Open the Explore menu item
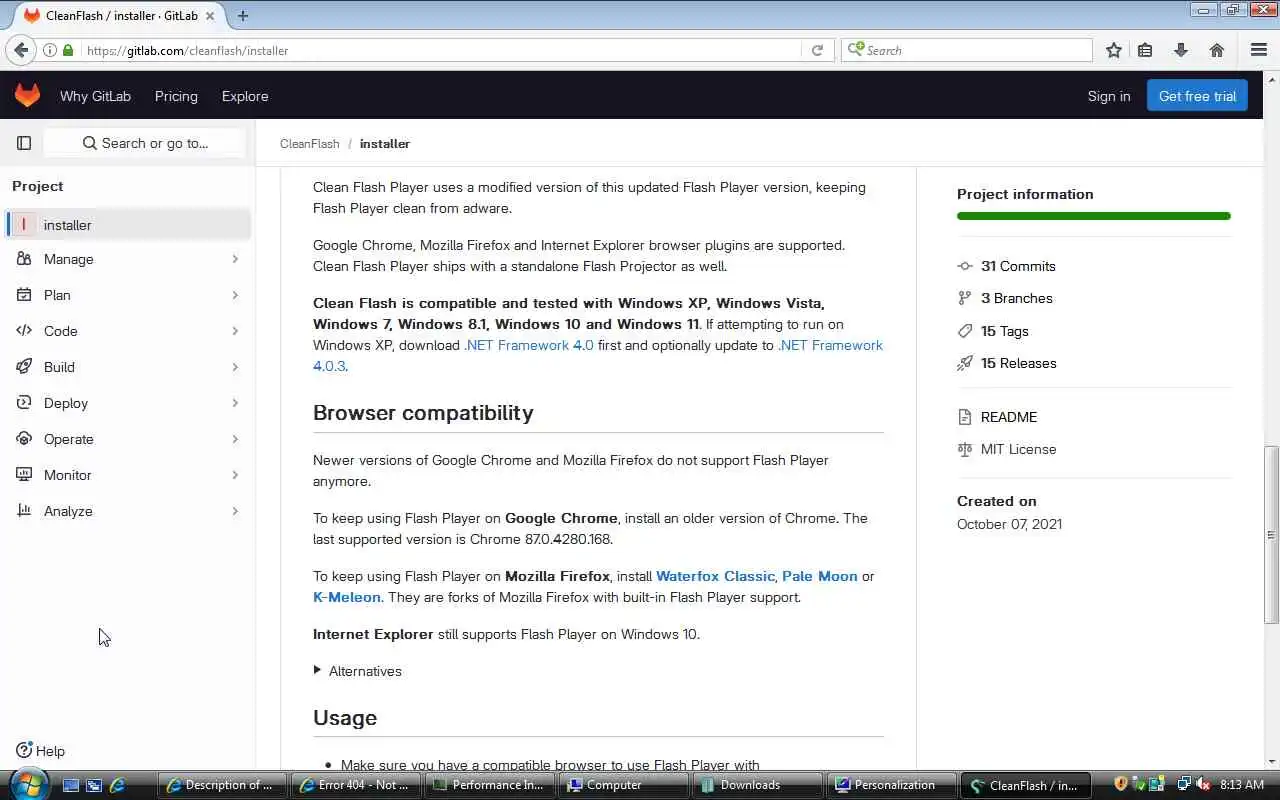 [245, 96]
